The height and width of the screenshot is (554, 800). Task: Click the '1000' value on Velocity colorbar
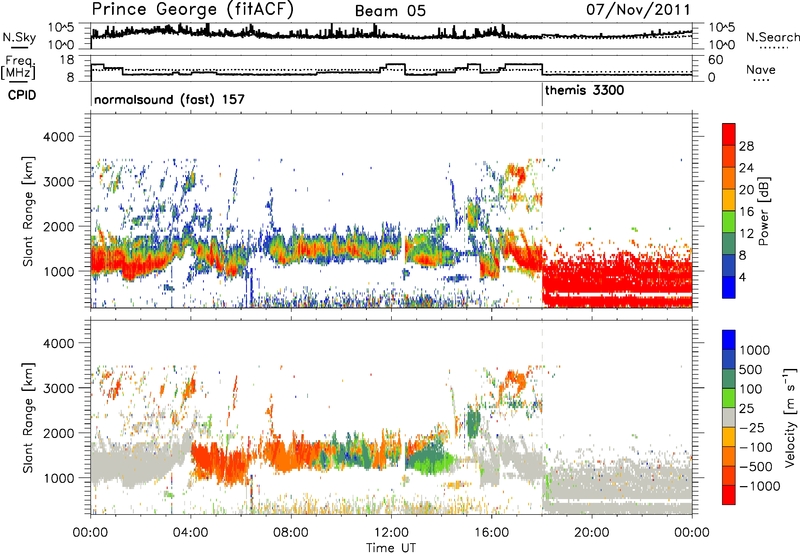pos(755,350)
